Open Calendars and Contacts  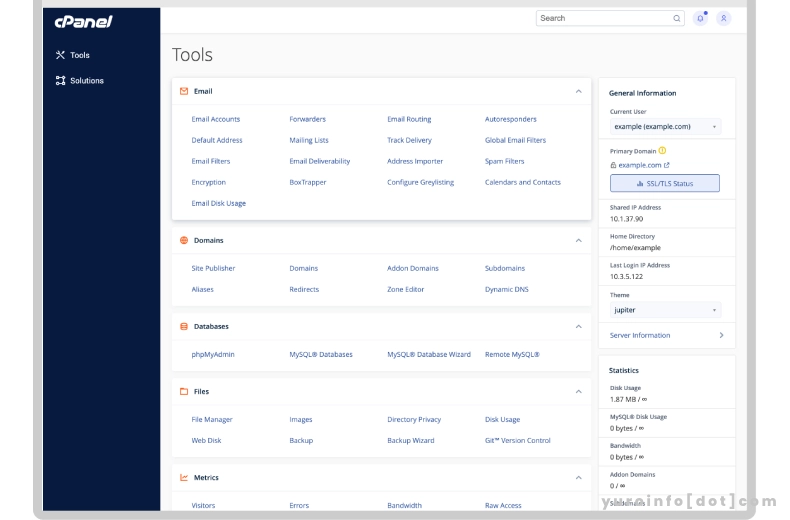(522, 182)
